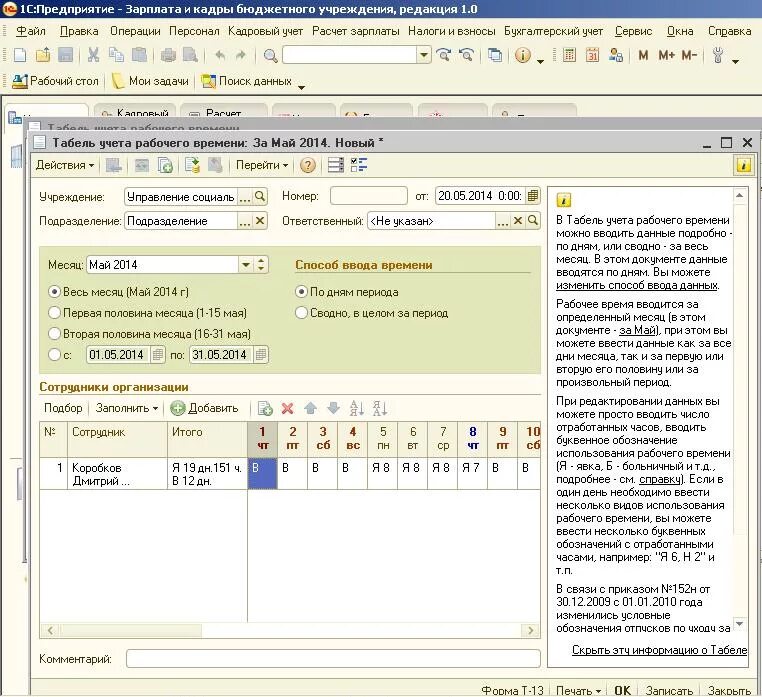Open the 'Действия' dropdown menu
Image resolution: width=762 pixels, height=697 pixels.
point(65,165)
